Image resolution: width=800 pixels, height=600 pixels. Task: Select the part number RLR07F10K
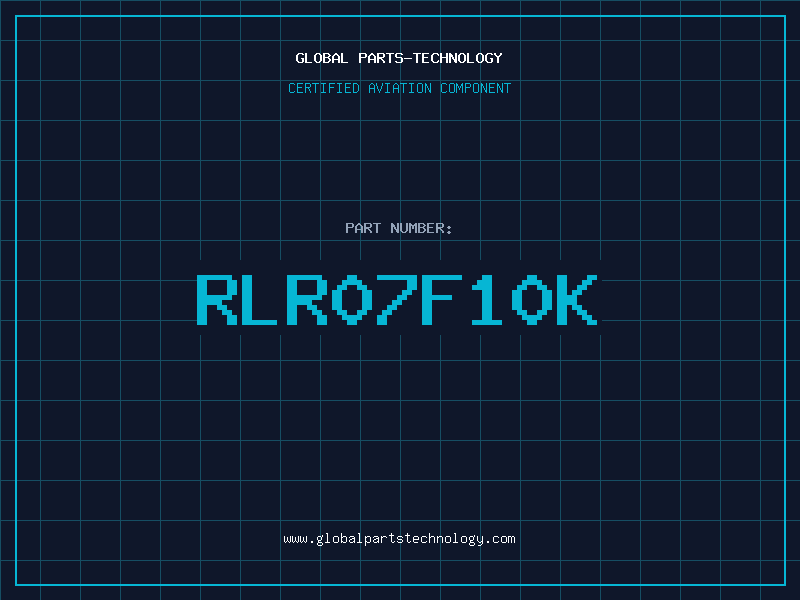pos(397,300)
